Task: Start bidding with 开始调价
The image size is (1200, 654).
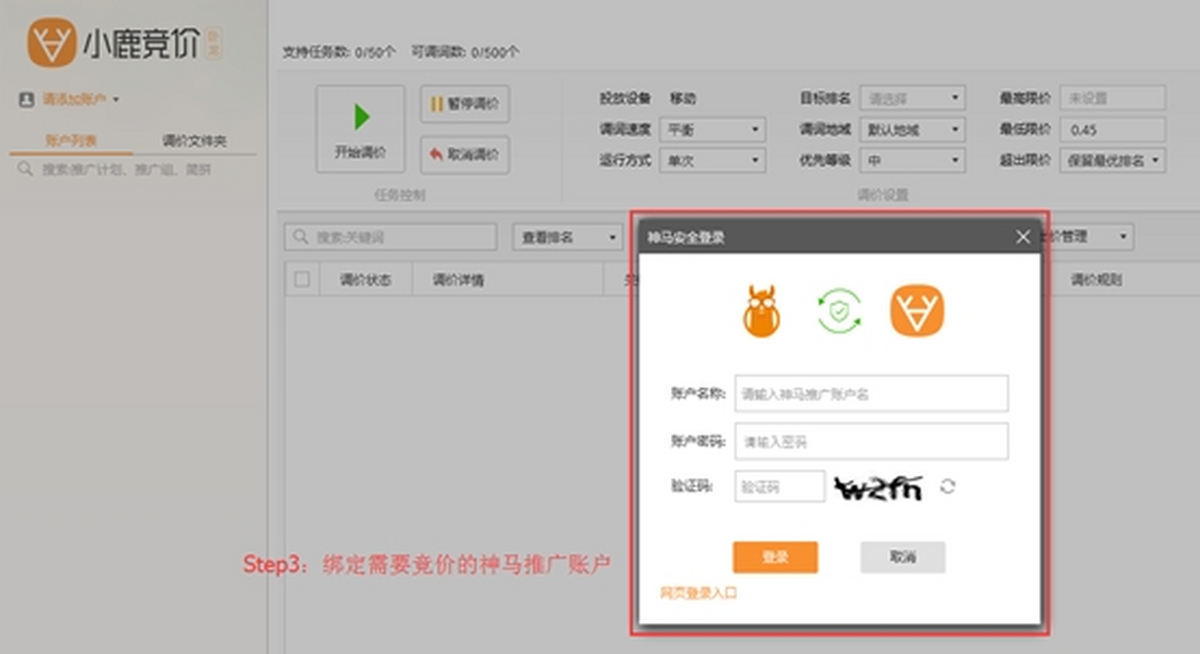Action: coord(361,128)
